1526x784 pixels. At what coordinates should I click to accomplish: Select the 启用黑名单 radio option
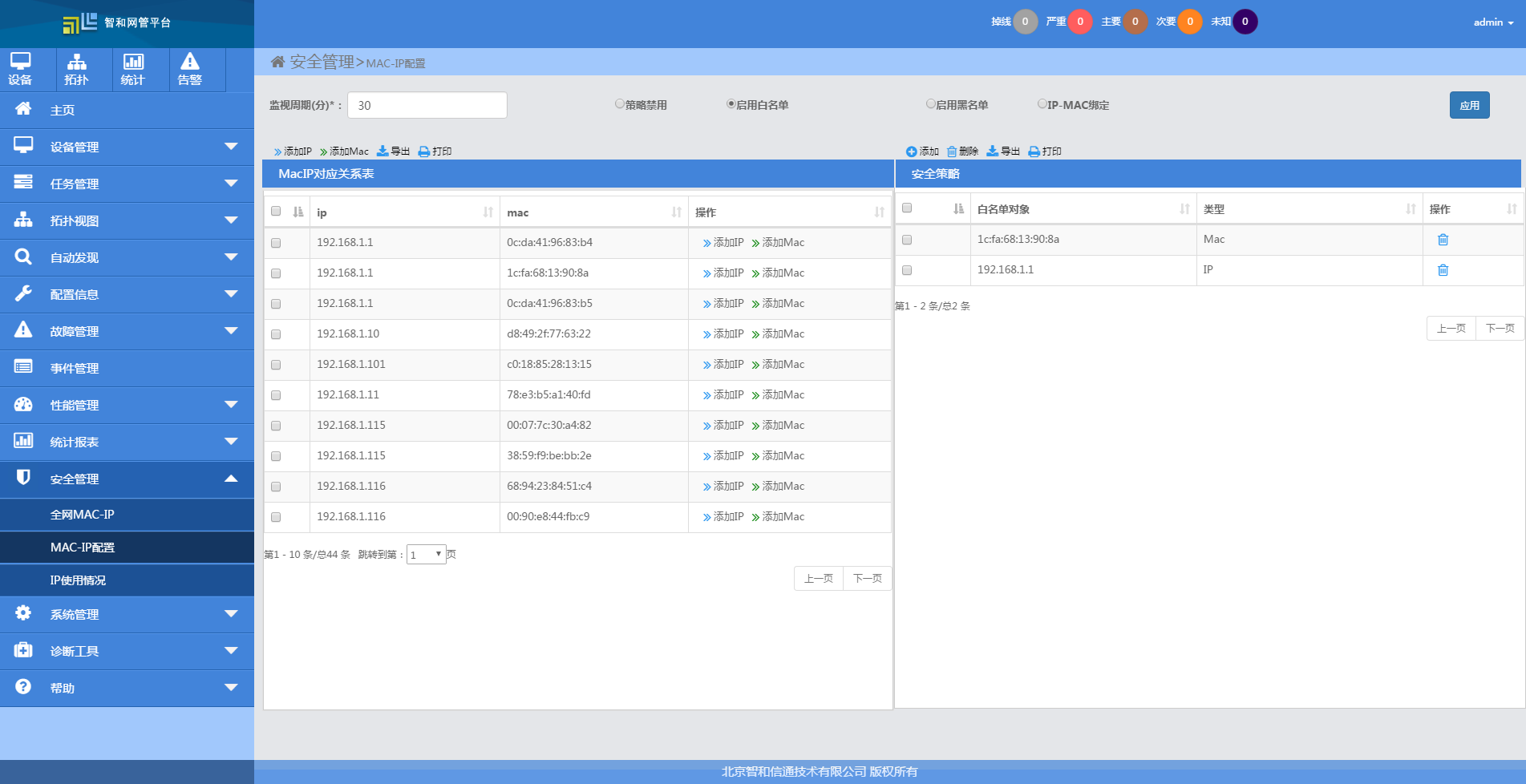tap(931, 104)
